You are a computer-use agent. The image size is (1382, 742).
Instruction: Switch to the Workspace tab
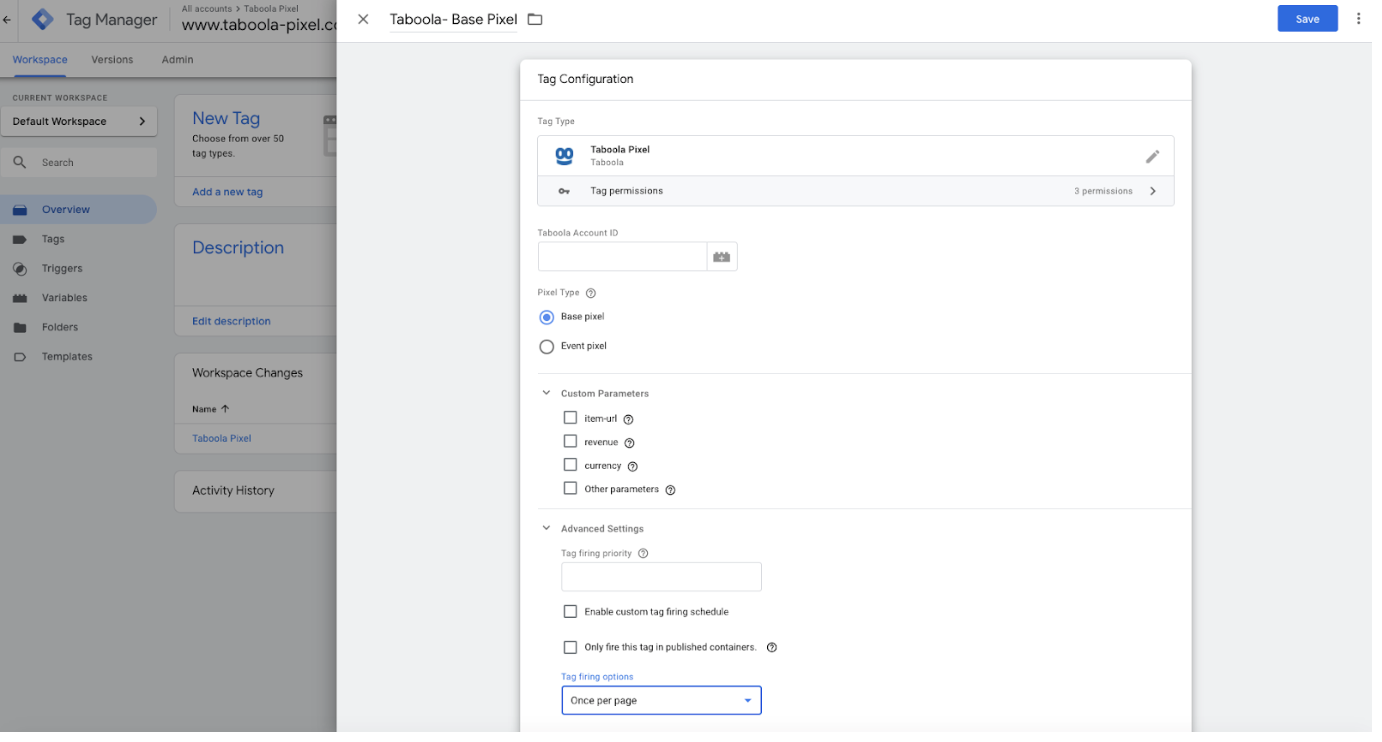pyautogui.click(x=40, y=60)
